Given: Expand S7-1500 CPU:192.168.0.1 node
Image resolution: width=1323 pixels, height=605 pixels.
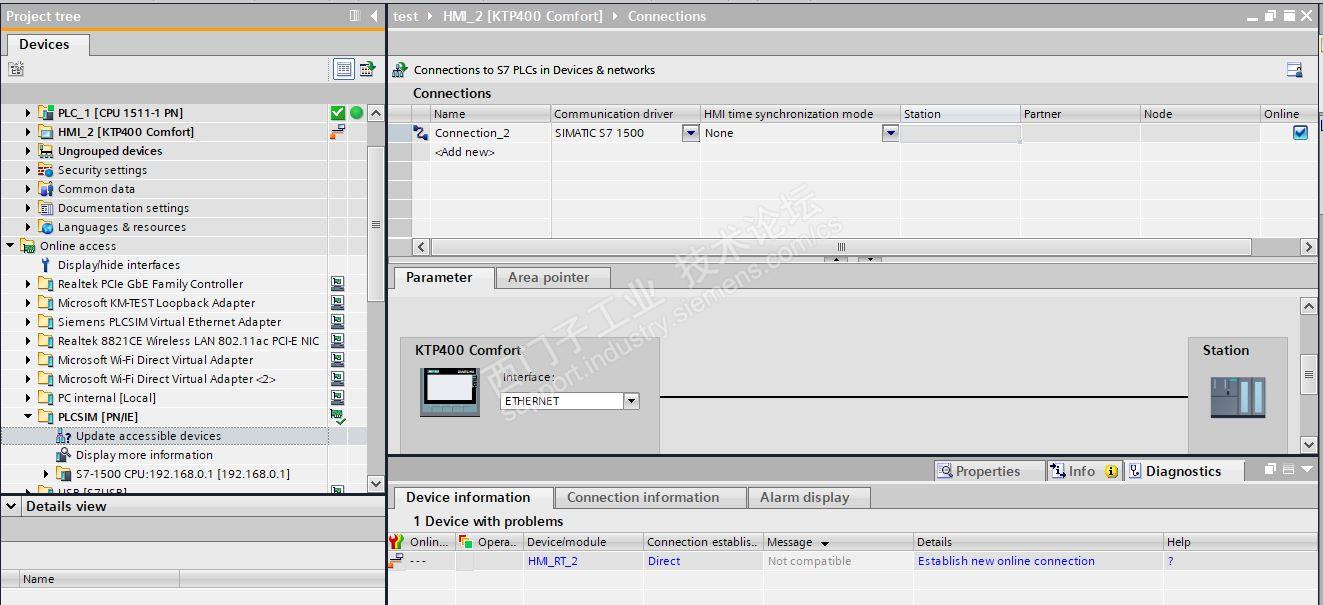Looking at the screenshot, I should [x=46, y=474].
